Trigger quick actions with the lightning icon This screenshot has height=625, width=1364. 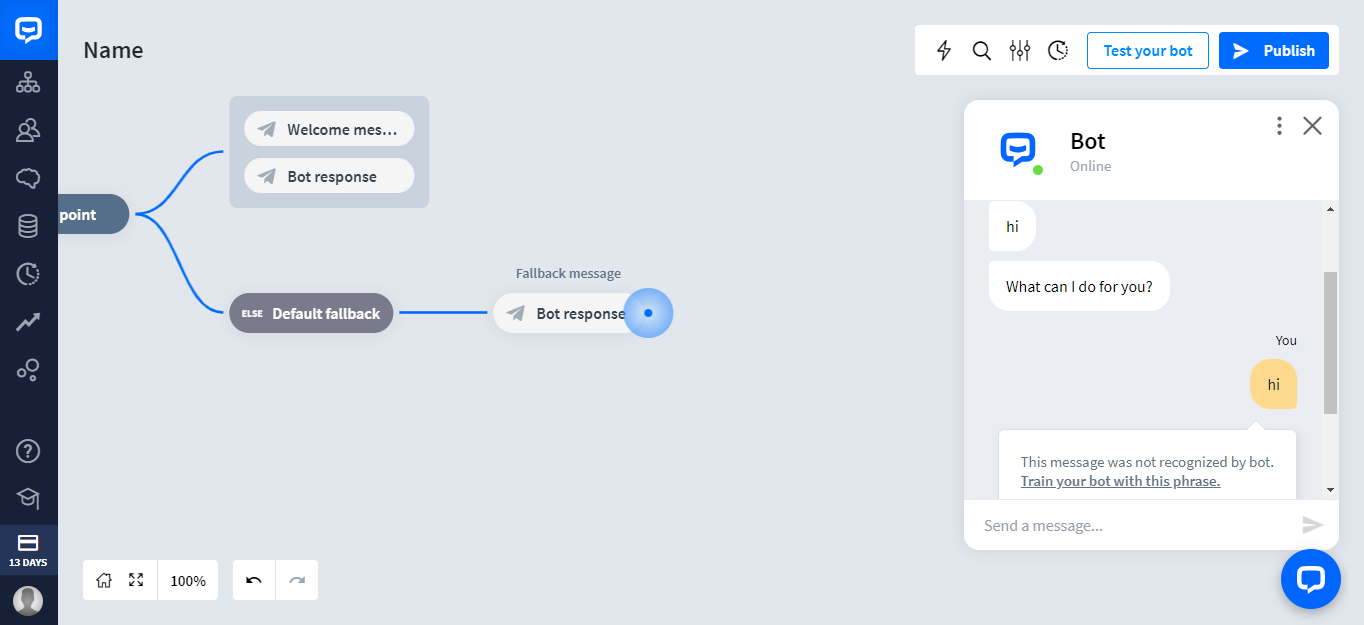943,50
